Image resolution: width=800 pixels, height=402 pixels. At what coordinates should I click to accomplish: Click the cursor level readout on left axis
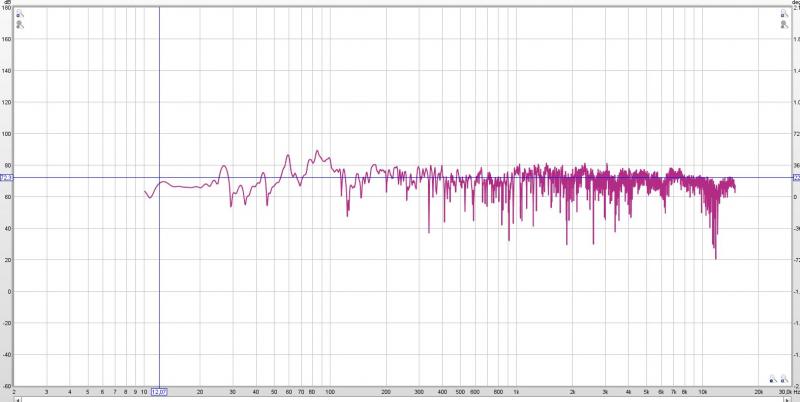[x=6, y=178]
